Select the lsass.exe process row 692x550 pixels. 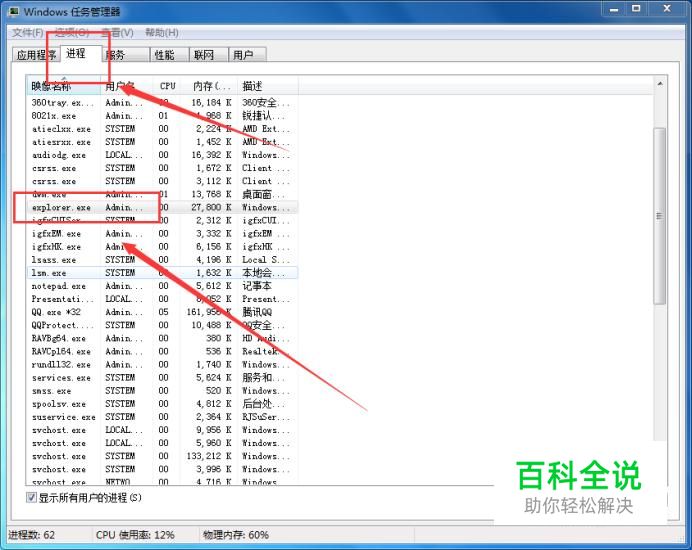[x=162, y=260]
